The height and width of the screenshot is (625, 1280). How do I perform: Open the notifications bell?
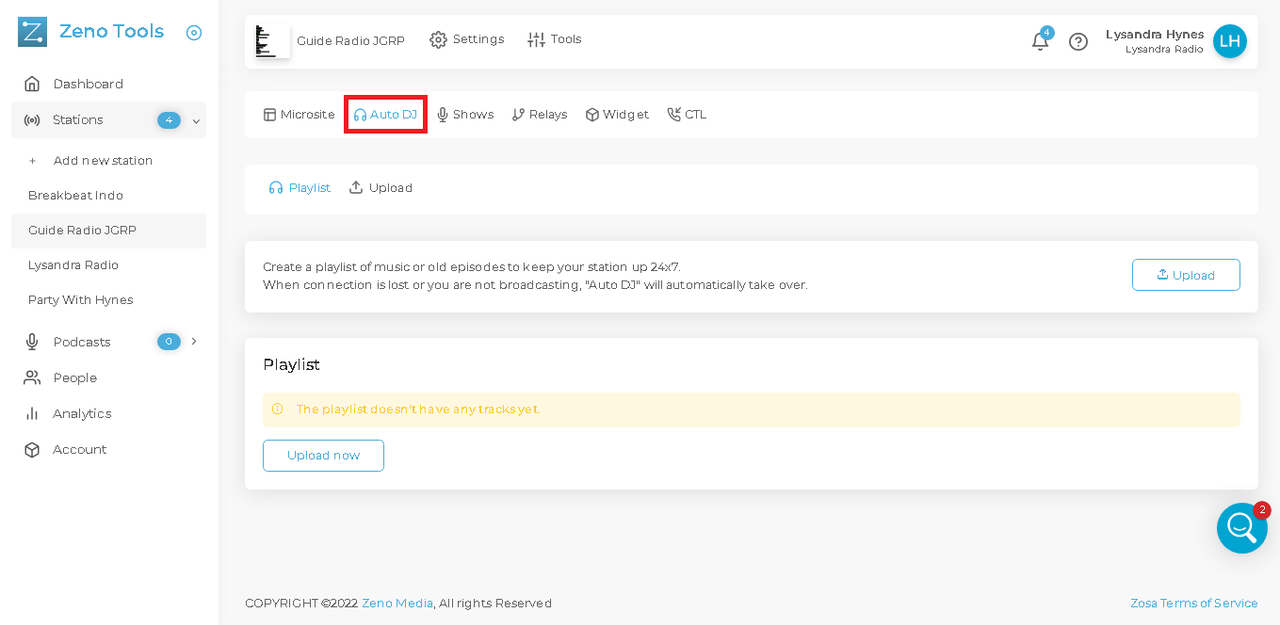click(x=1040, y=41)
